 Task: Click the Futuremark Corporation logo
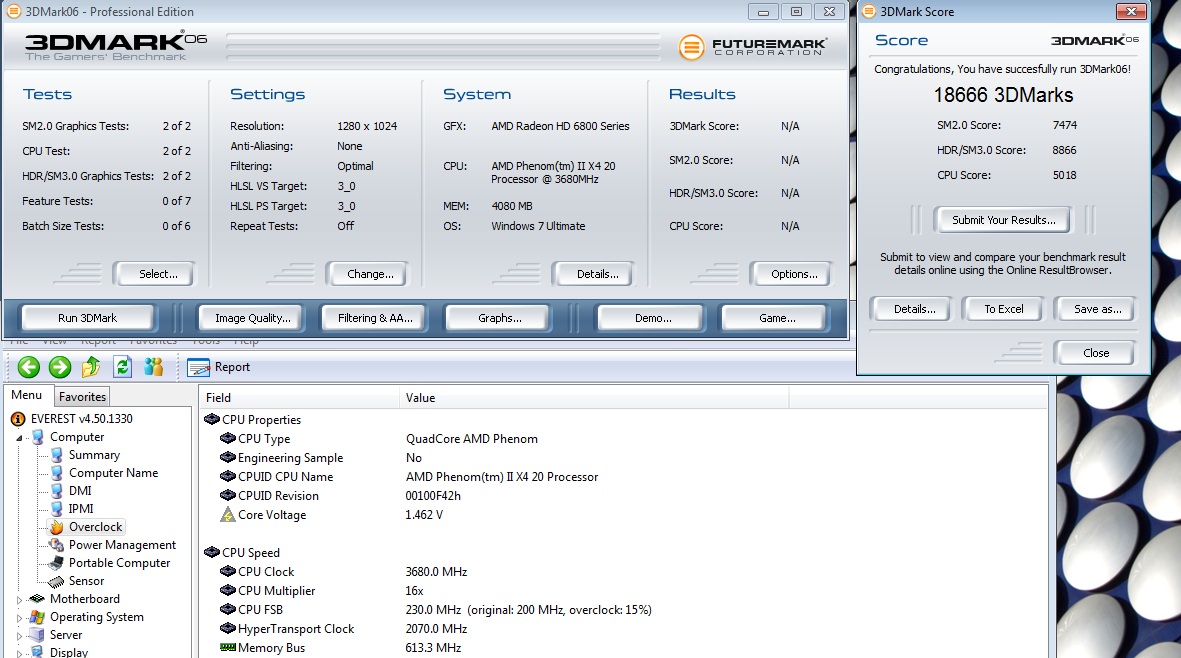click(752, 47)
